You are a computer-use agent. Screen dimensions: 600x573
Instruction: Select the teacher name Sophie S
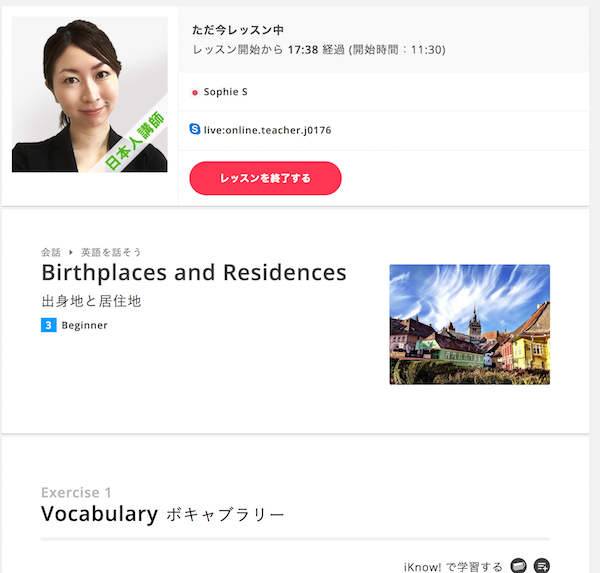tap(225, 92)
